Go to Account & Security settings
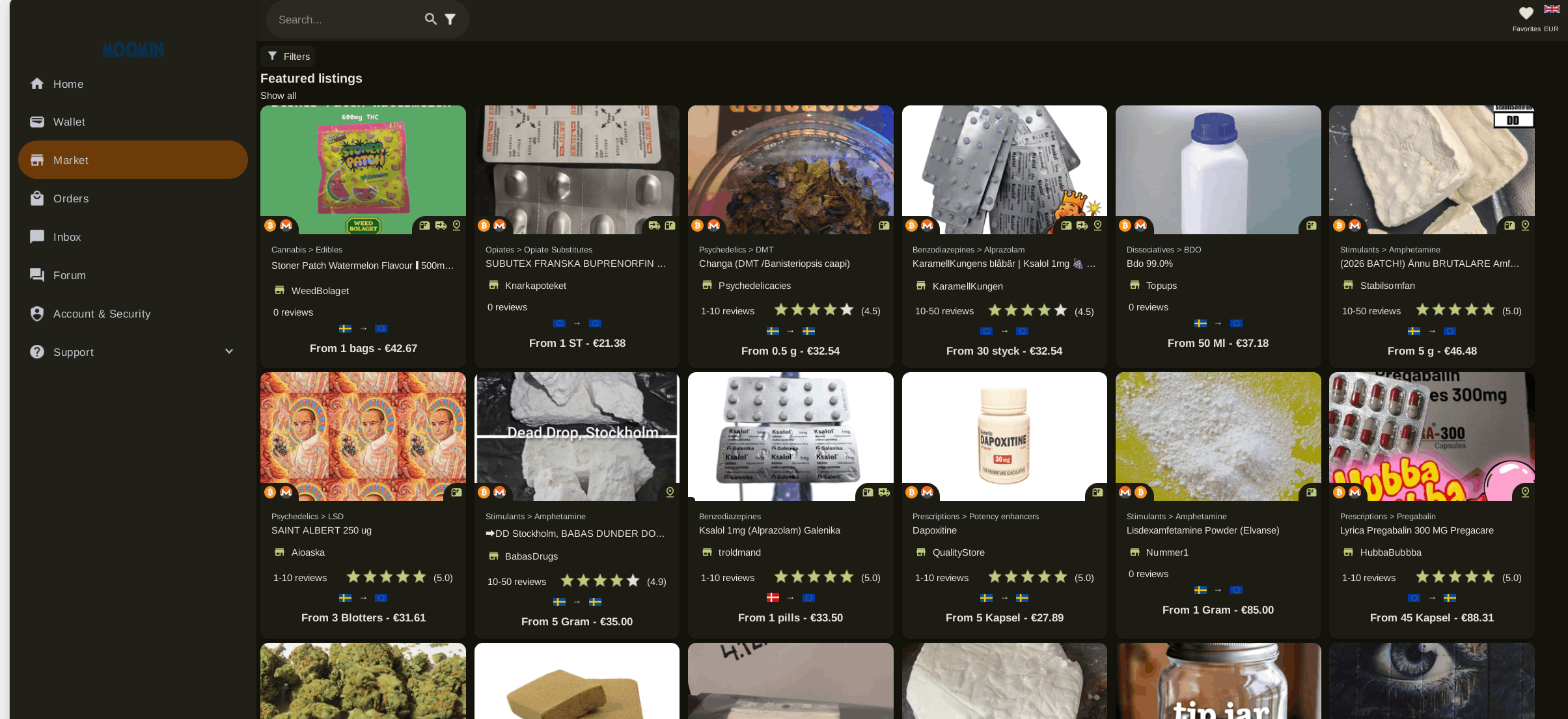 [102, 314]
